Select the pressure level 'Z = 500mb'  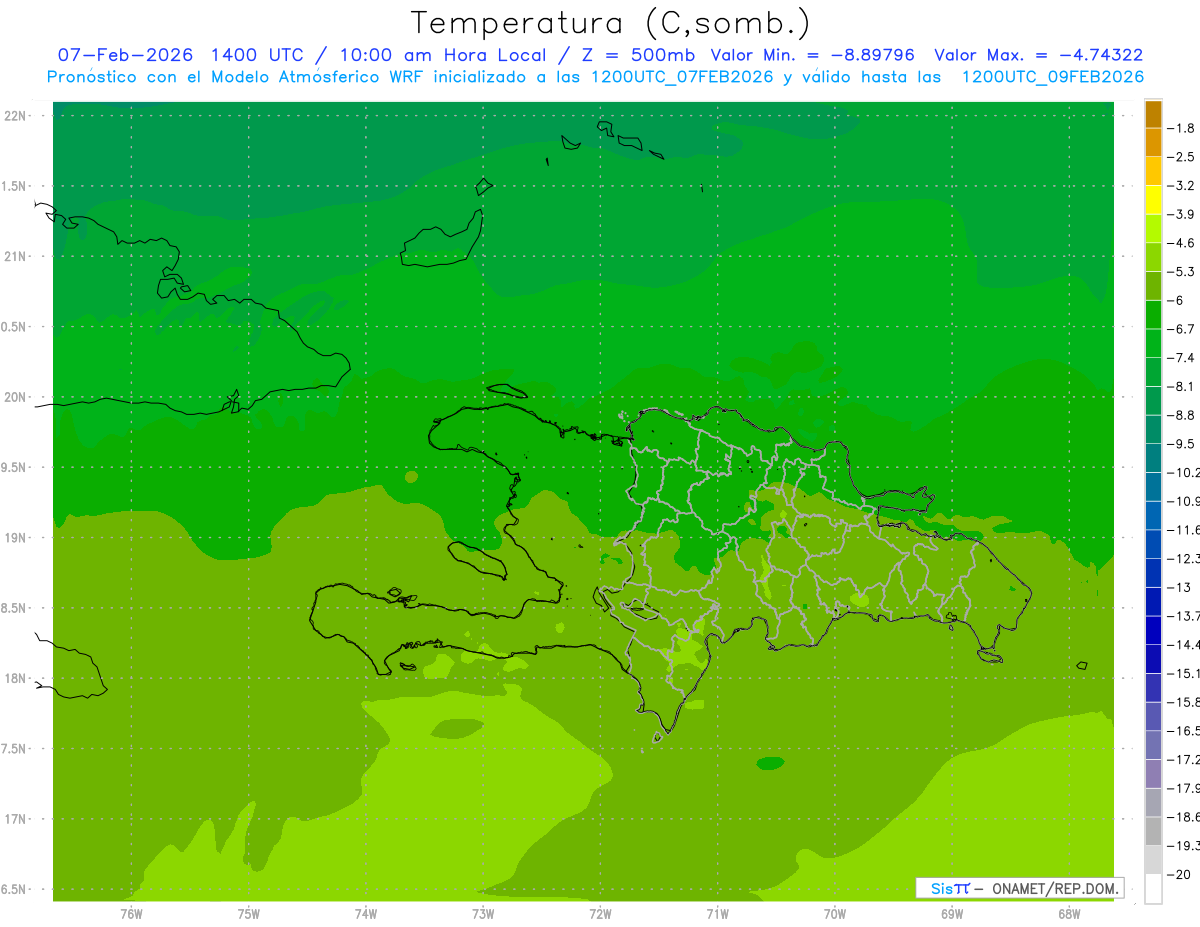[x=637, y=55]
